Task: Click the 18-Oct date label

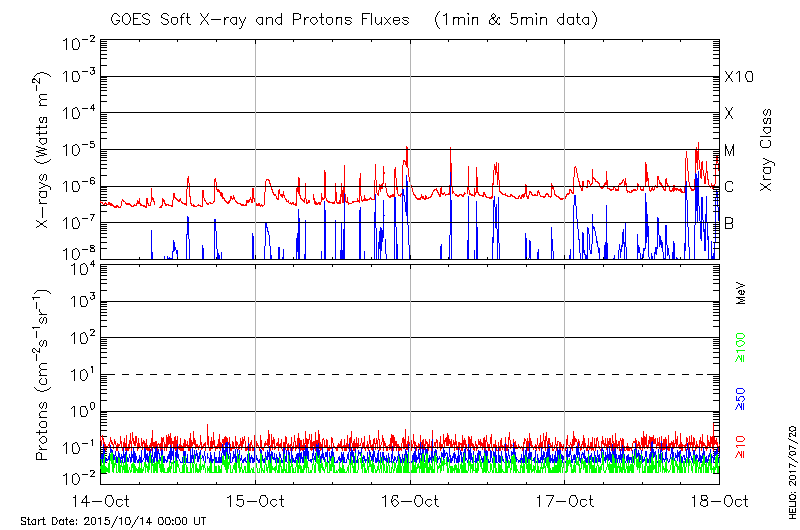Action: pos(719,500)
